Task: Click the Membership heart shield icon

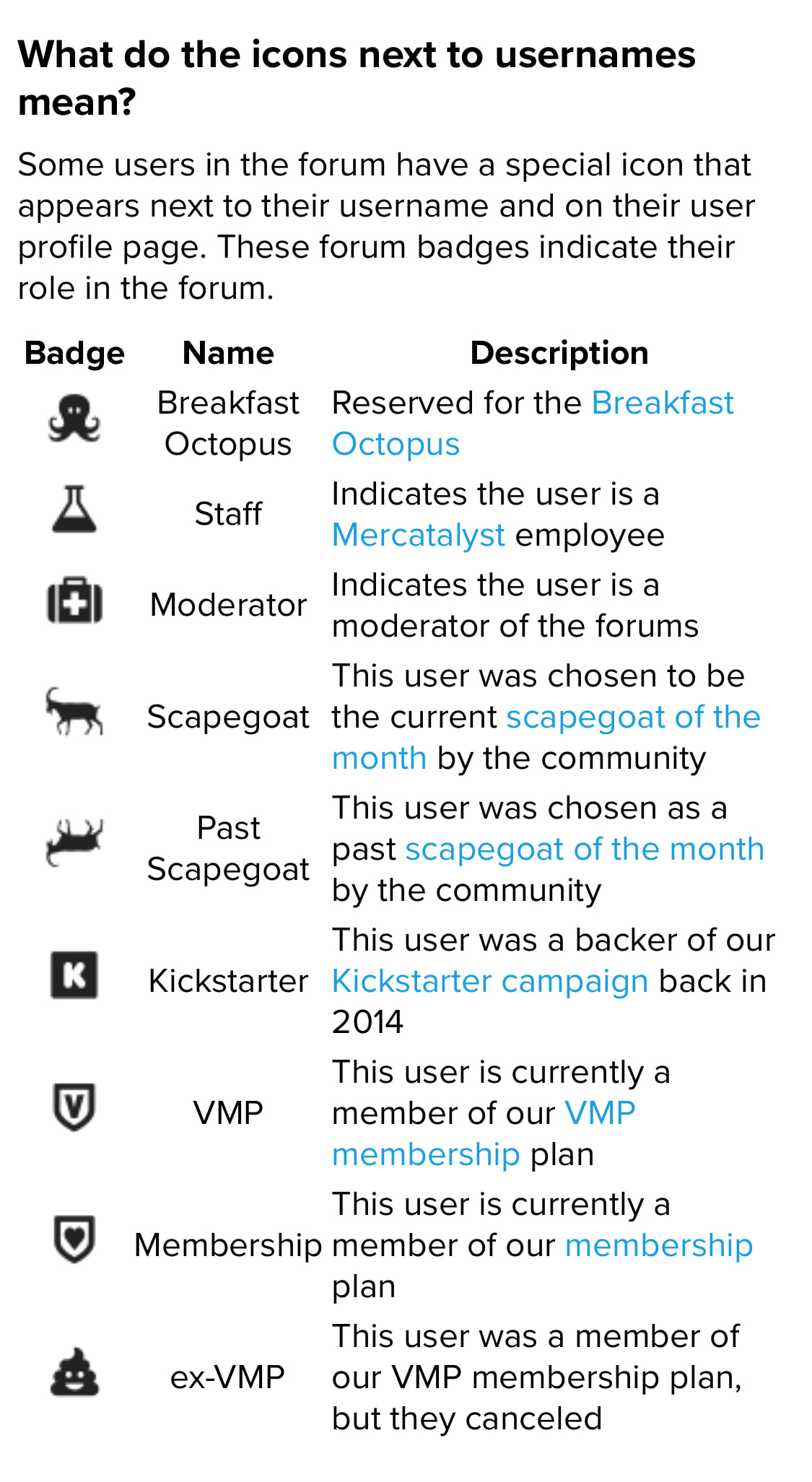Action: point(74,1239)
